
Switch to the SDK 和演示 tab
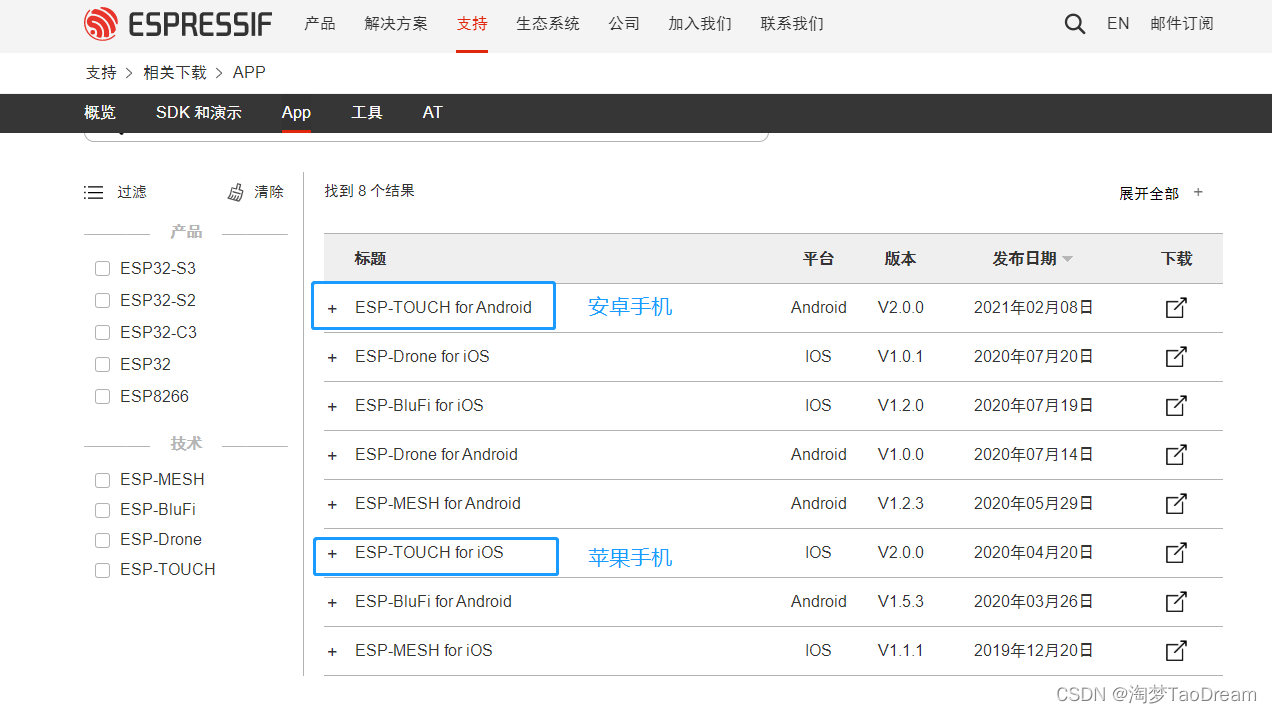[199, 113]
